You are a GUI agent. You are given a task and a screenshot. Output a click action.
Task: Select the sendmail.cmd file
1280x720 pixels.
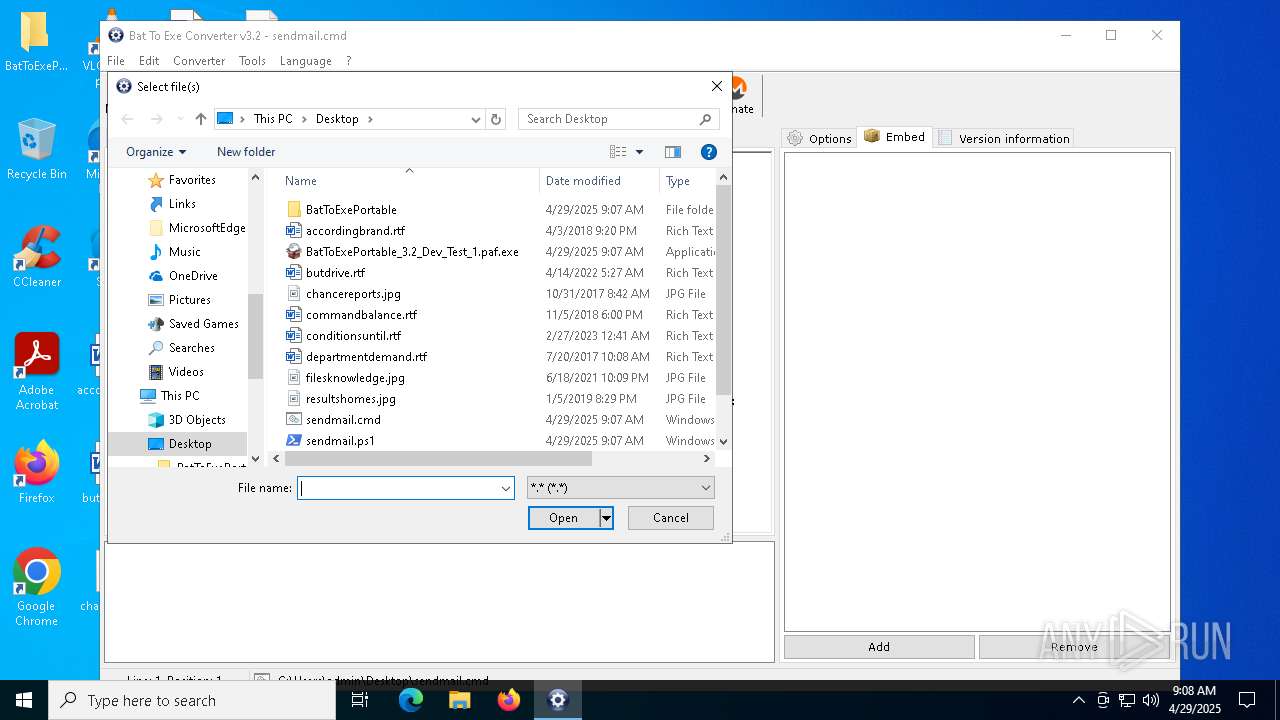(x=343, y=419)
